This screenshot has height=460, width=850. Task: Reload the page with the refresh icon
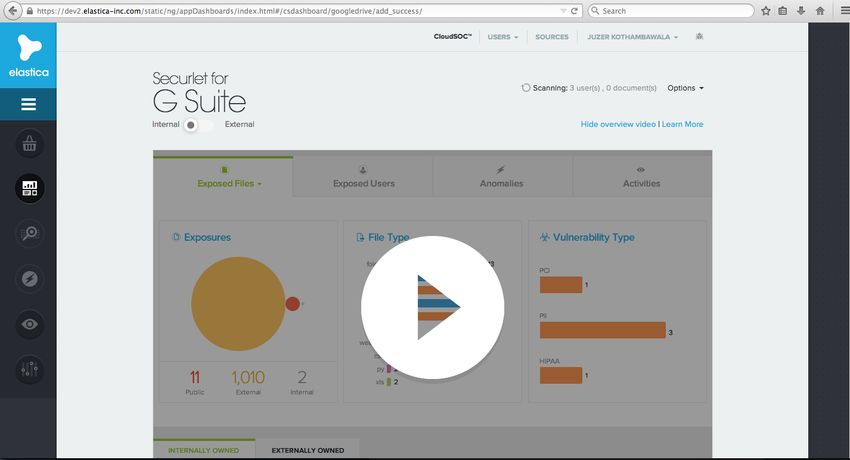point(574,10)
